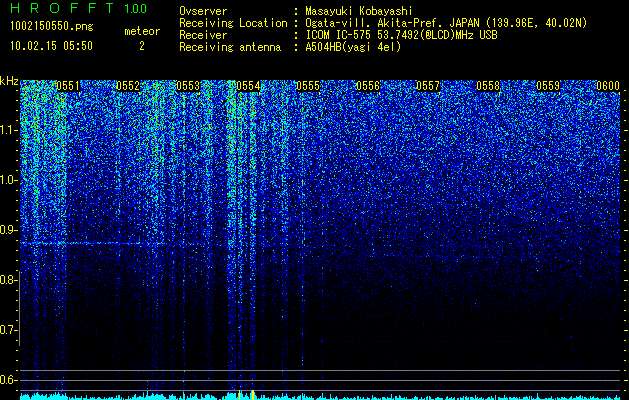Click the Receiving Location label

(233, 23)
